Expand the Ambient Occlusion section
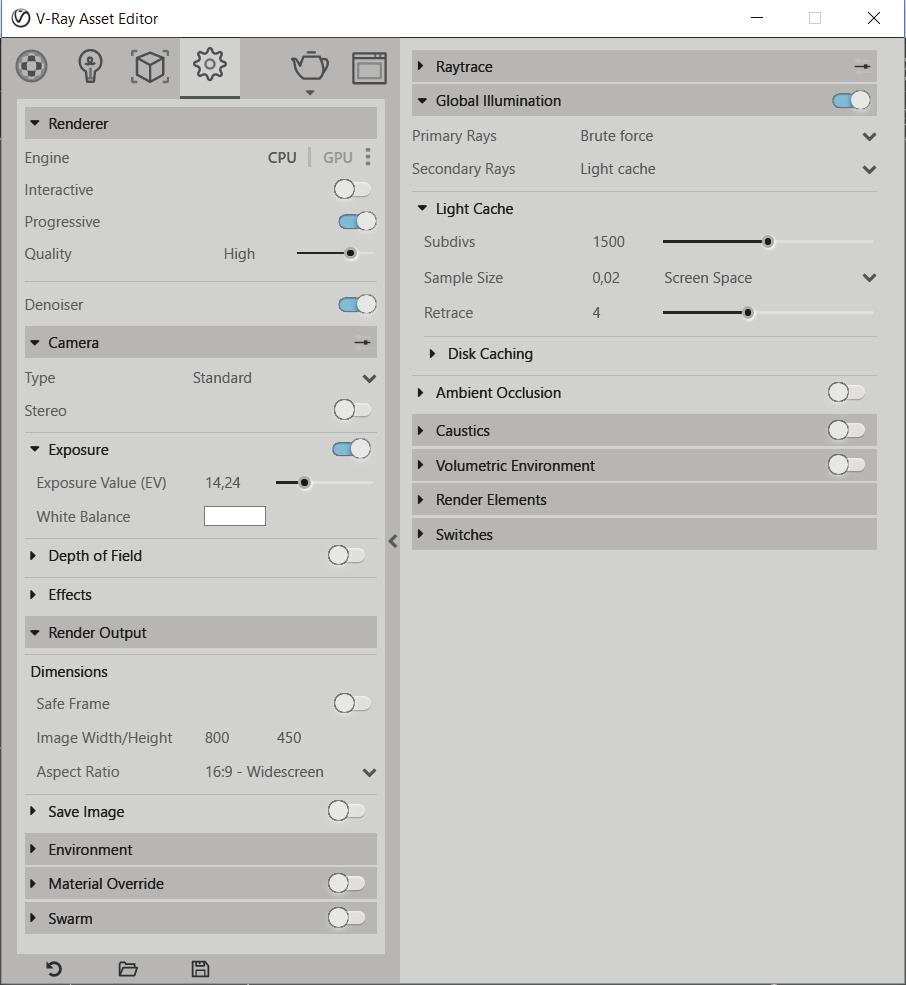The width and height of the screenshot is (906, 985). pyautogui.click(x=420, y=393)
